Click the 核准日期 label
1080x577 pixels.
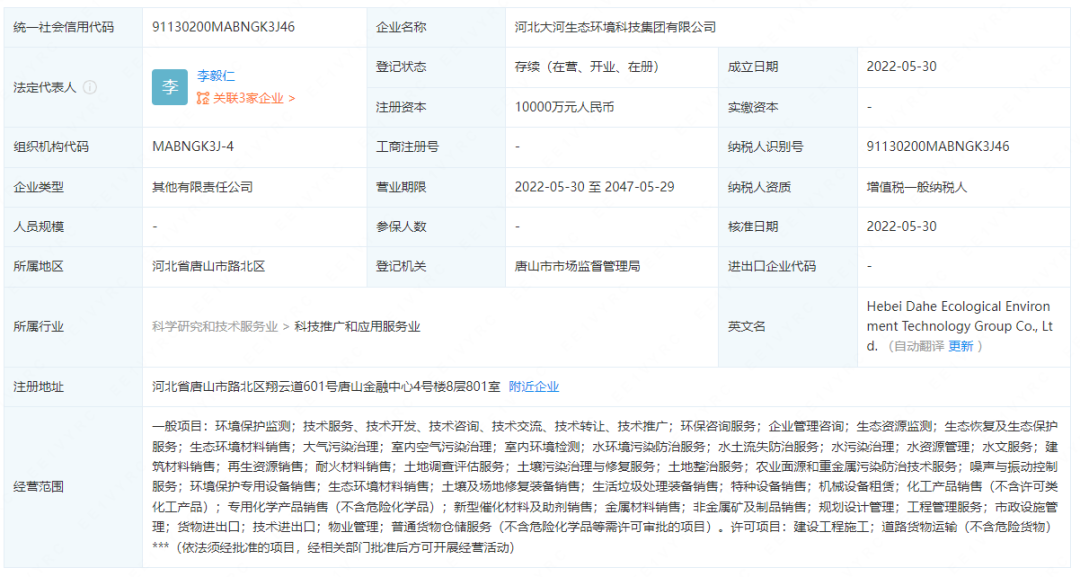pyautogui.click(x=753, y=227)
